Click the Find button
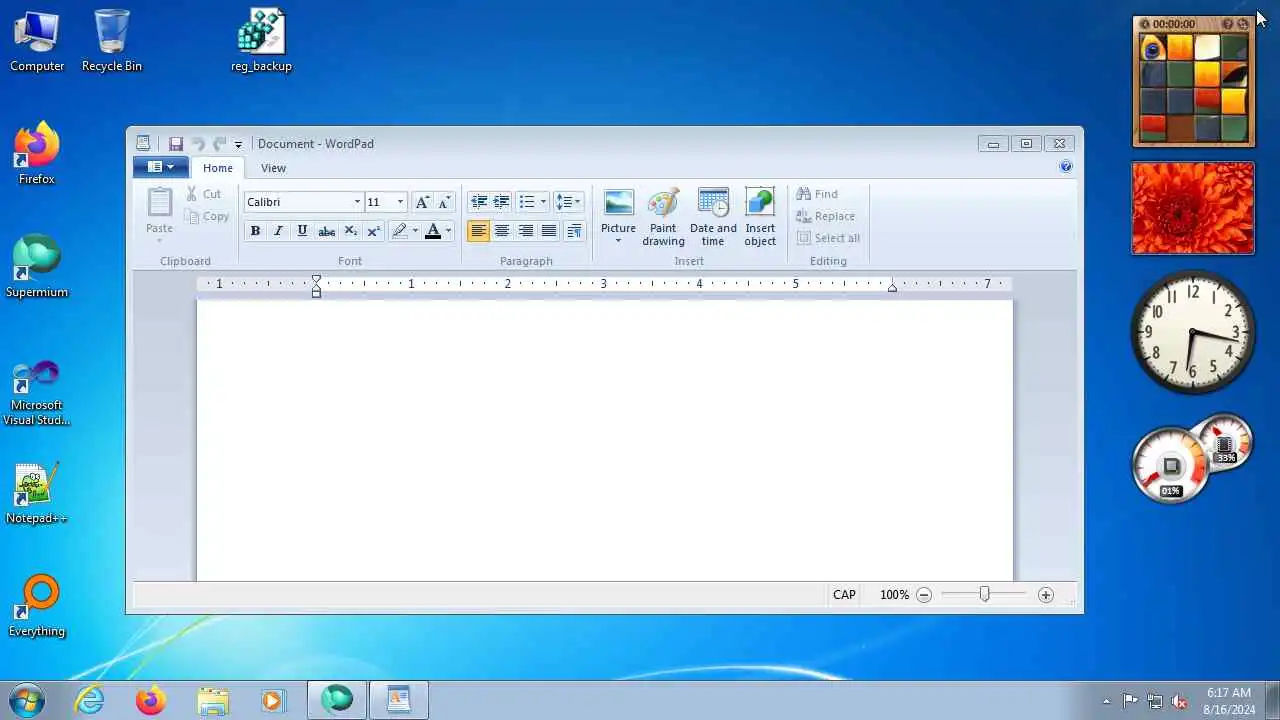 tap(817, 194)
